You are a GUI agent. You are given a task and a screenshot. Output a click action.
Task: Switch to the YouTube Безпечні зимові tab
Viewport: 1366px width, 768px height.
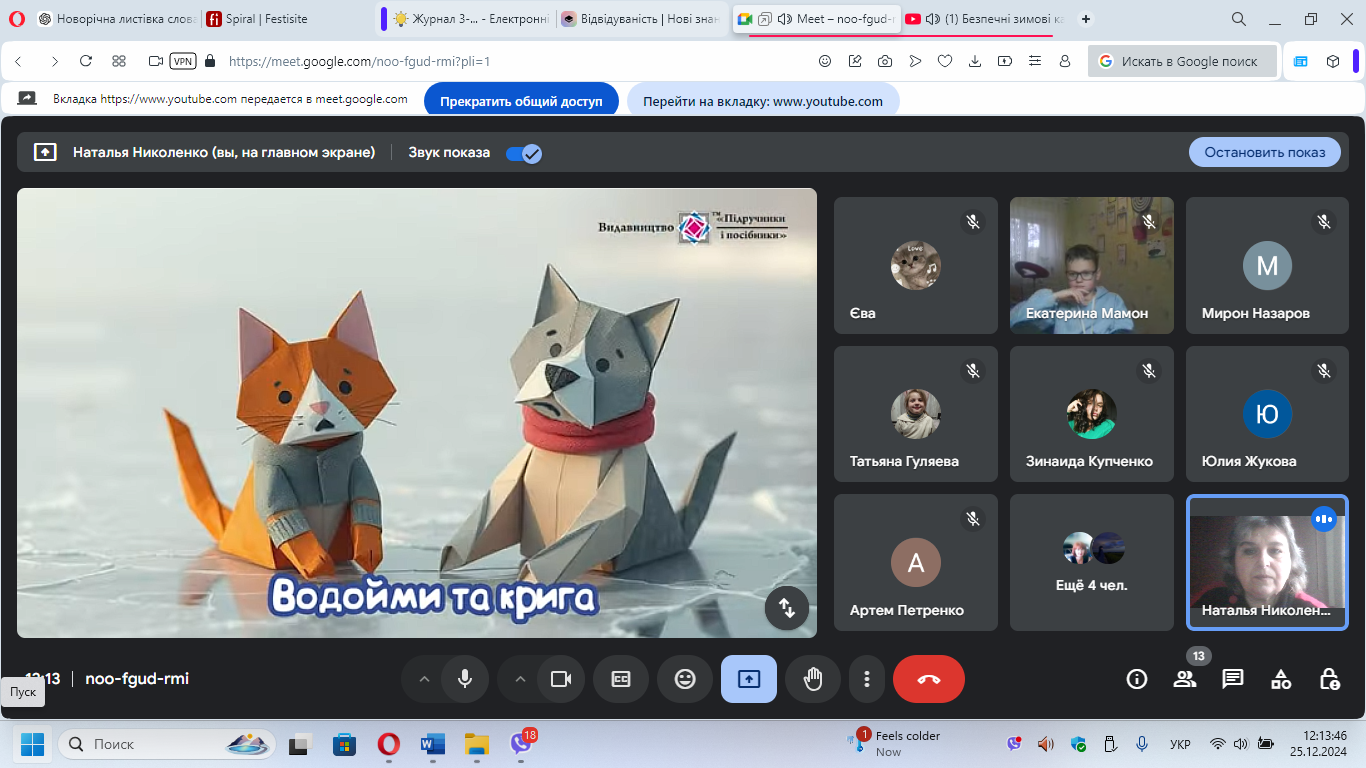985,19
